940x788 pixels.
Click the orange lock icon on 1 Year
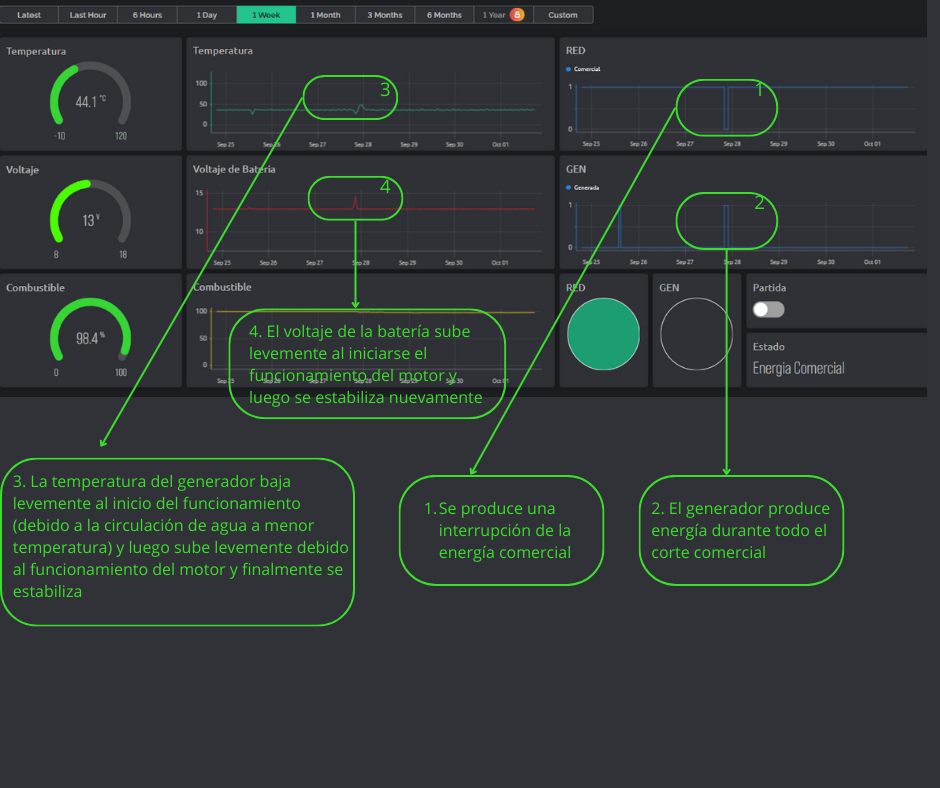tap(517, 14)
